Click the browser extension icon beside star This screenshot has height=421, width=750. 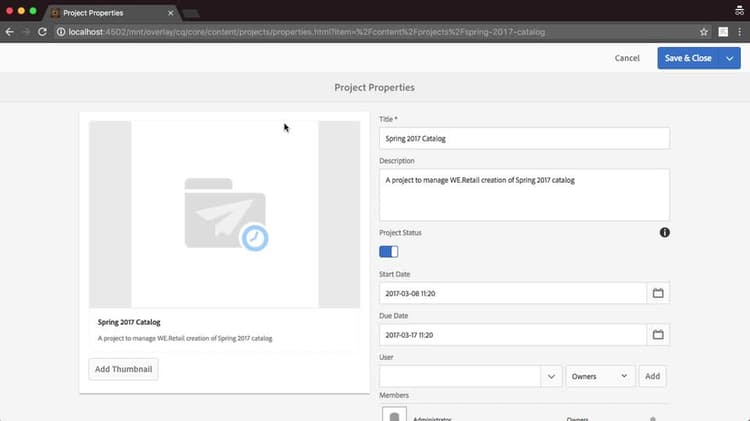click(x=723, y=32)
